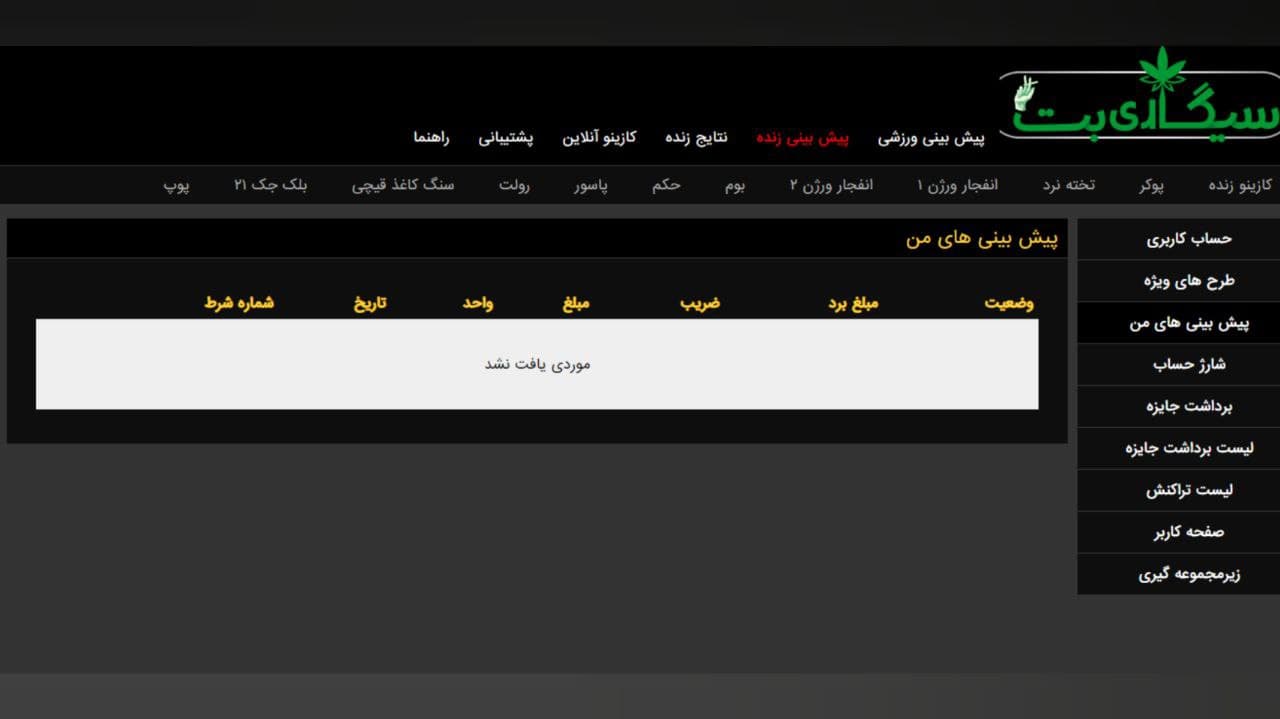Open برداشت جایزه sidebar option
This screenshot has width=1280, height=719.
click(1189, 407)
